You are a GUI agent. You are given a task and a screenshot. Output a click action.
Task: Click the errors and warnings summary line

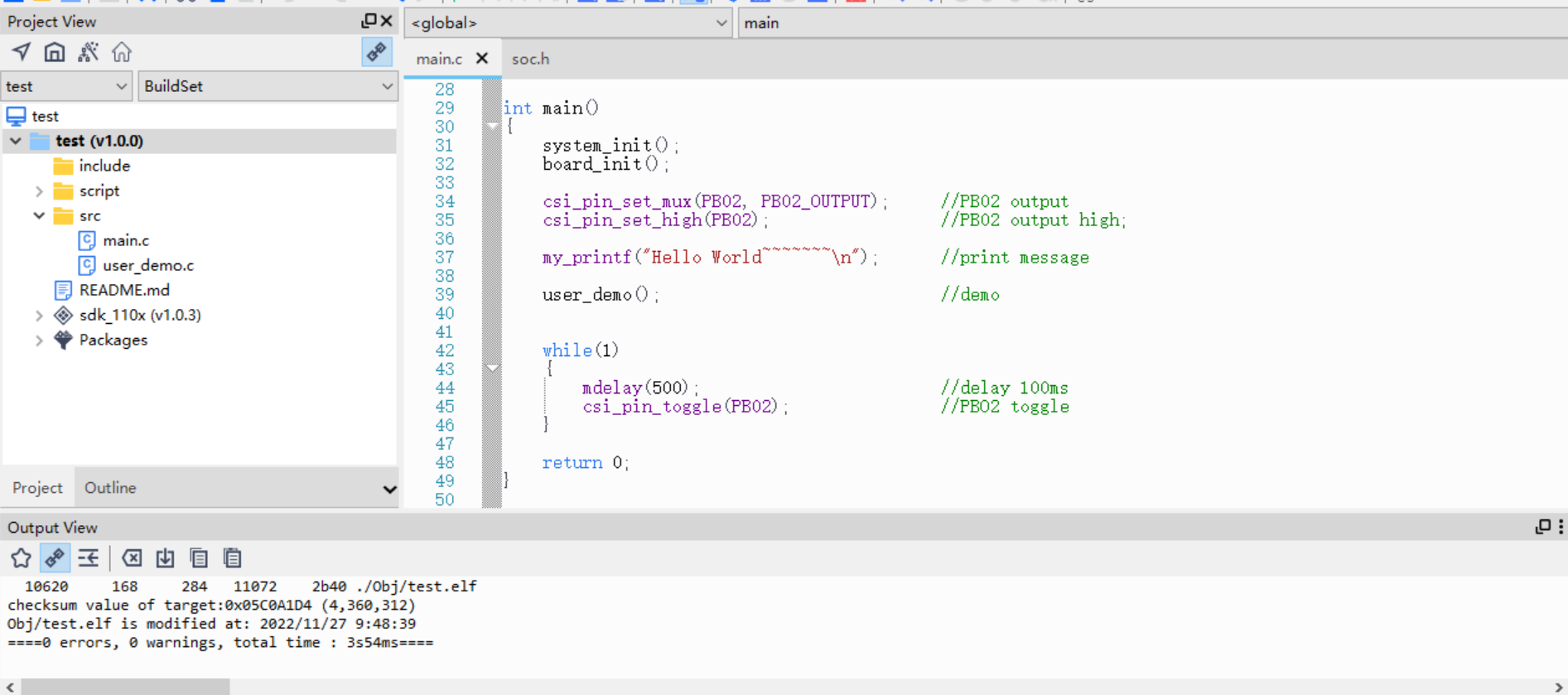click(x=220, y=643)
